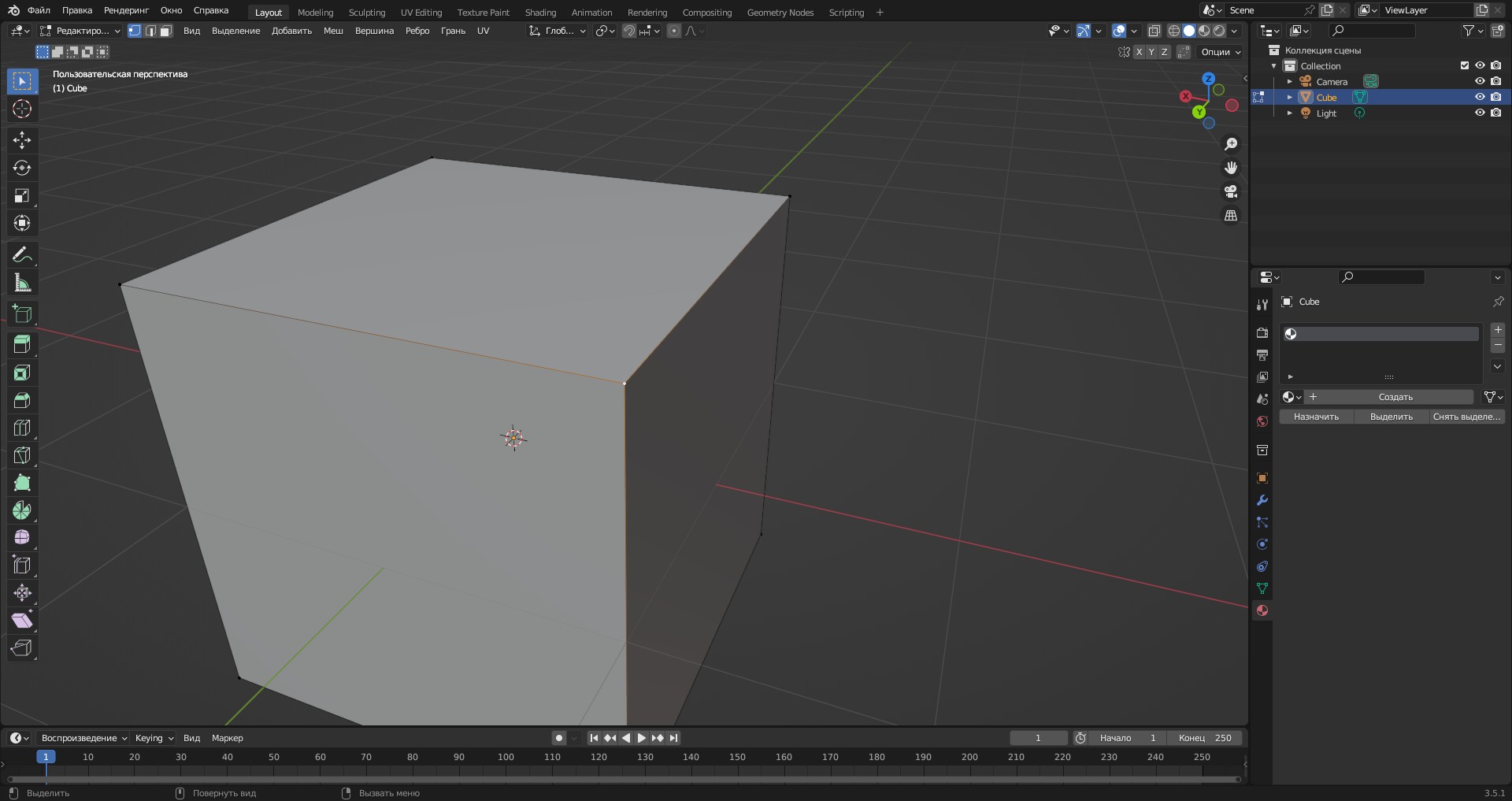The image size is (1512, 801).
Task: Uncheck the Collection exclude checkbox
Action: pyautogui.click(x=1465, y=65)
